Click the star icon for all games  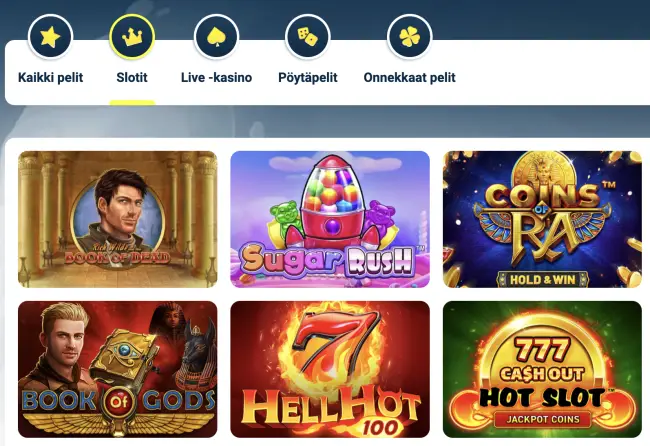click(51, 37)
